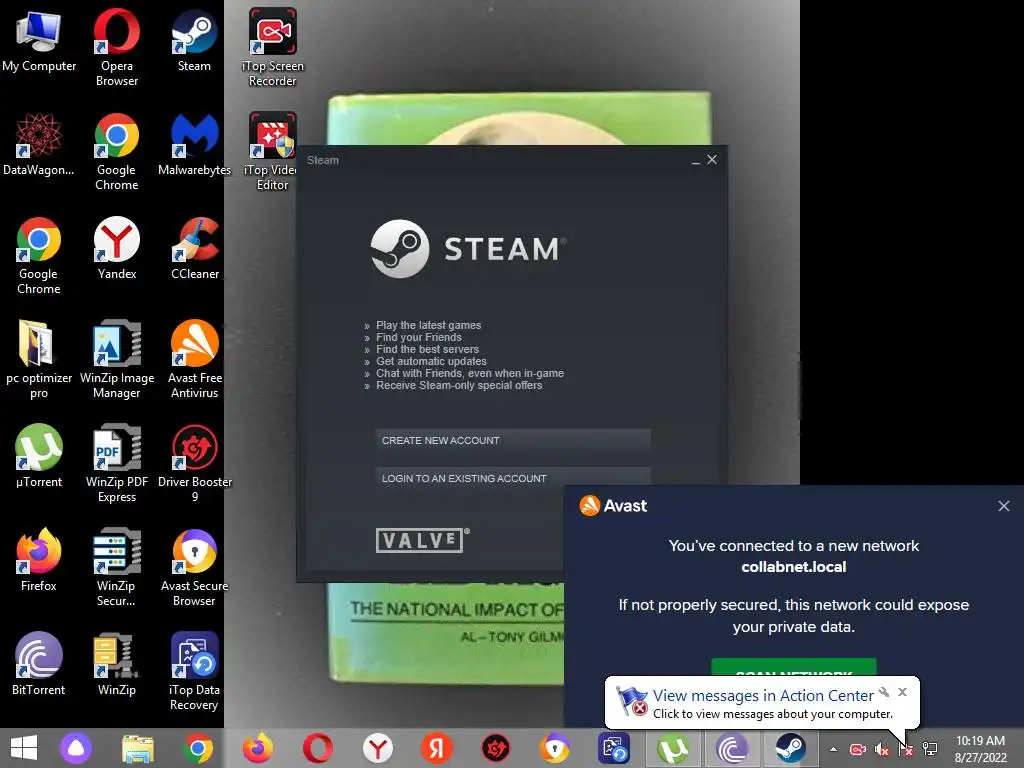Select the pc optimizer pro folder icon
Viewport: 1024px width, 768px height.
(39, 359)
